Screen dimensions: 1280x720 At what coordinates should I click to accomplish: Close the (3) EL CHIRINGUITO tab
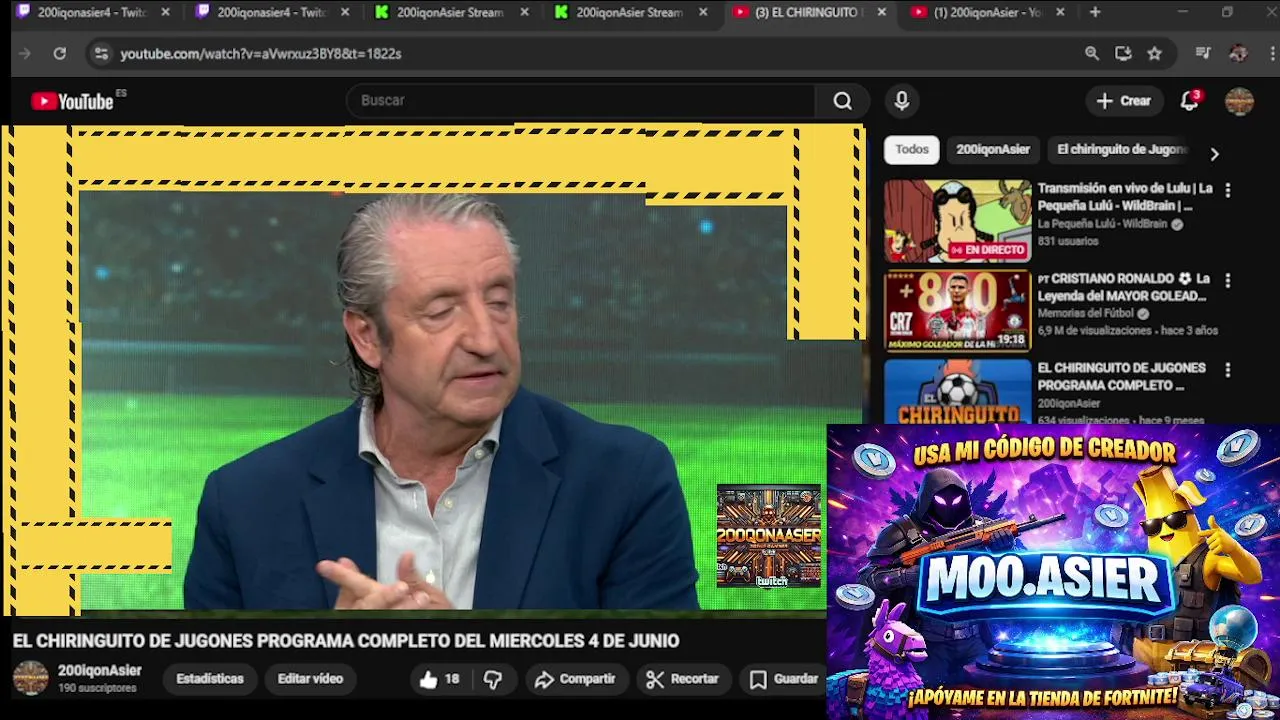click(881, 12)
